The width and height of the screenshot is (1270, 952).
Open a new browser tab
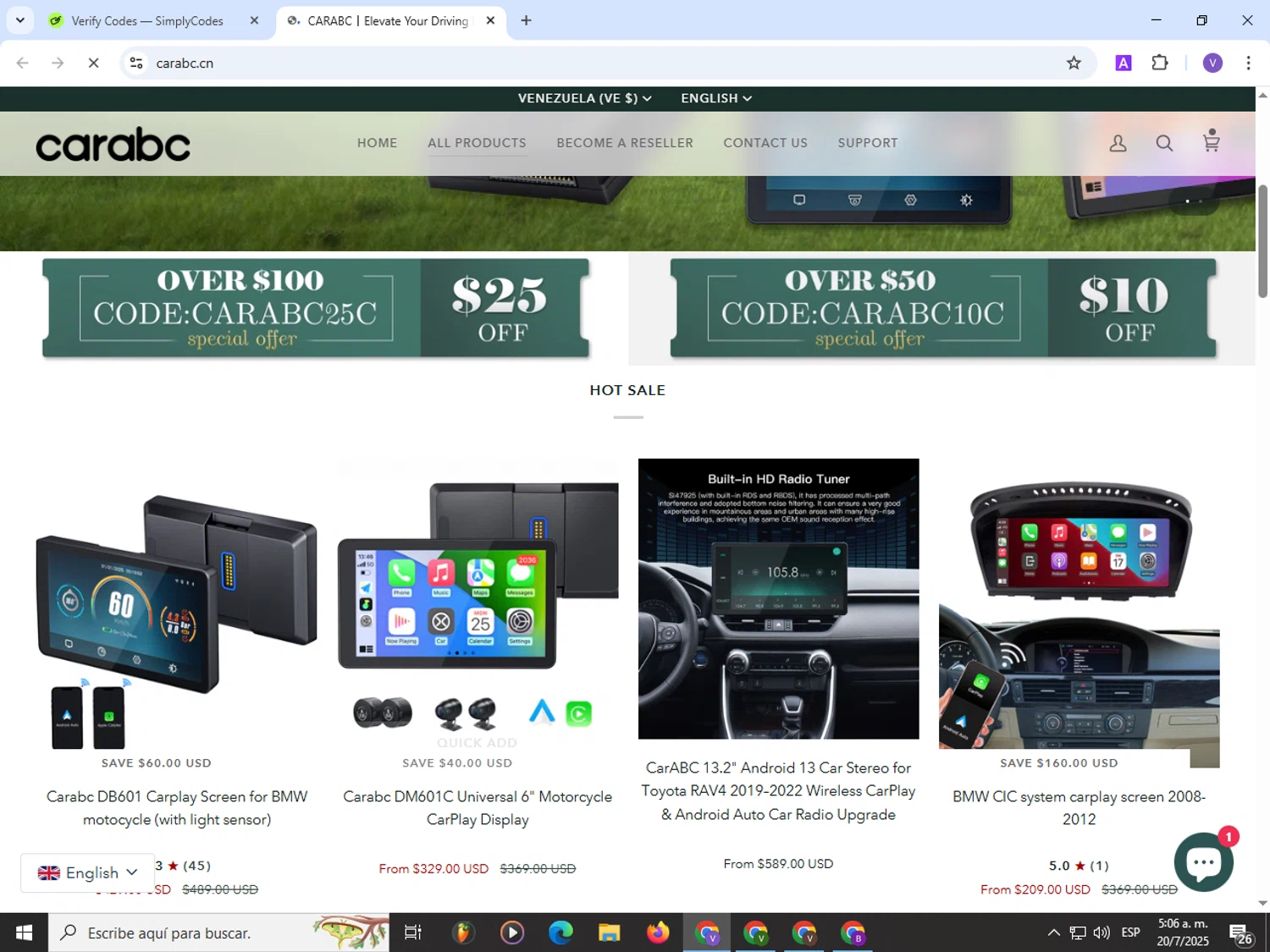pyautogui.click(x=526, y=20)
